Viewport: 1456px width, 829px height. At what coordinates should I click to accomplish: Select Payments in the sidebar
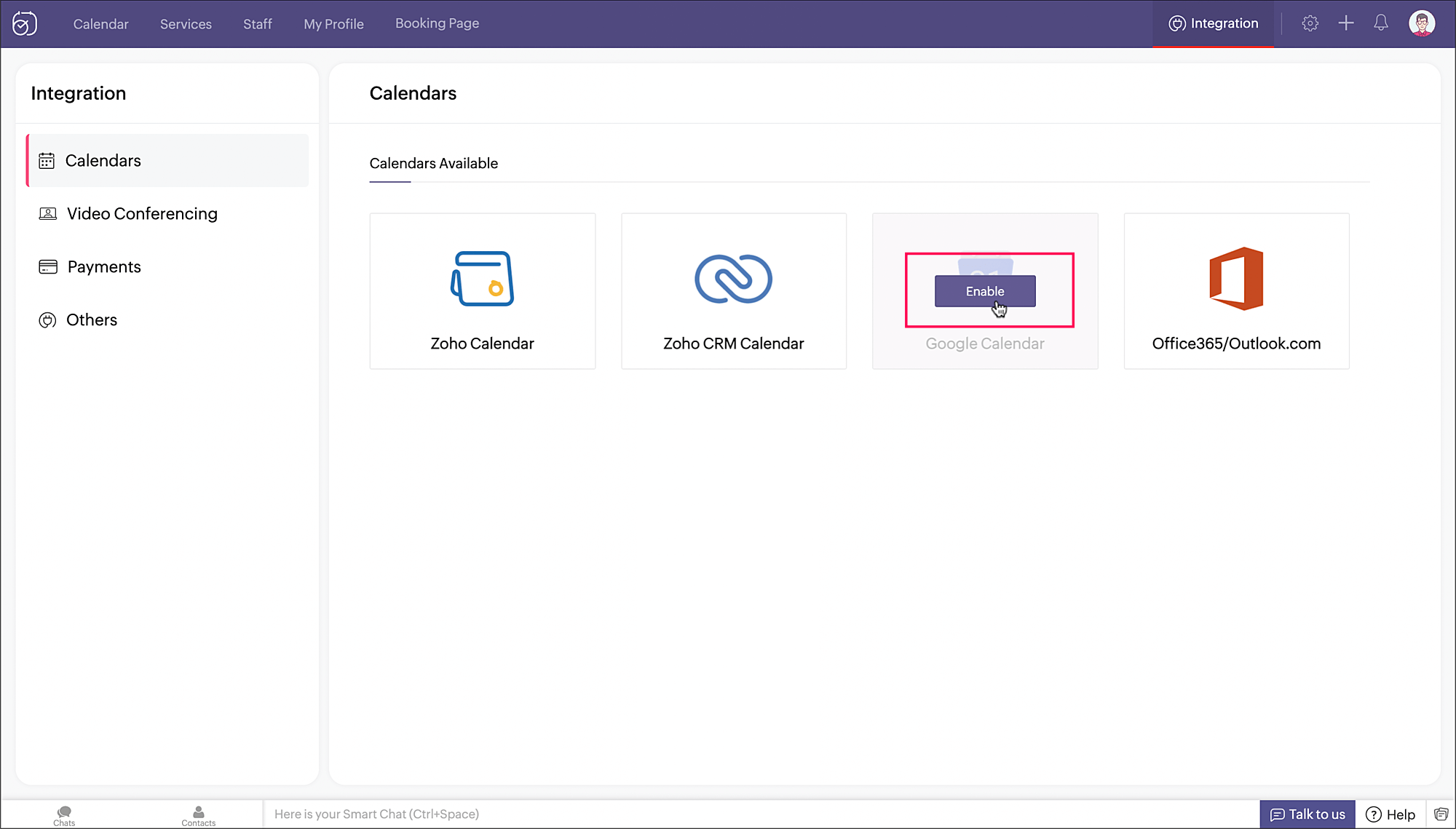(167, 267)
